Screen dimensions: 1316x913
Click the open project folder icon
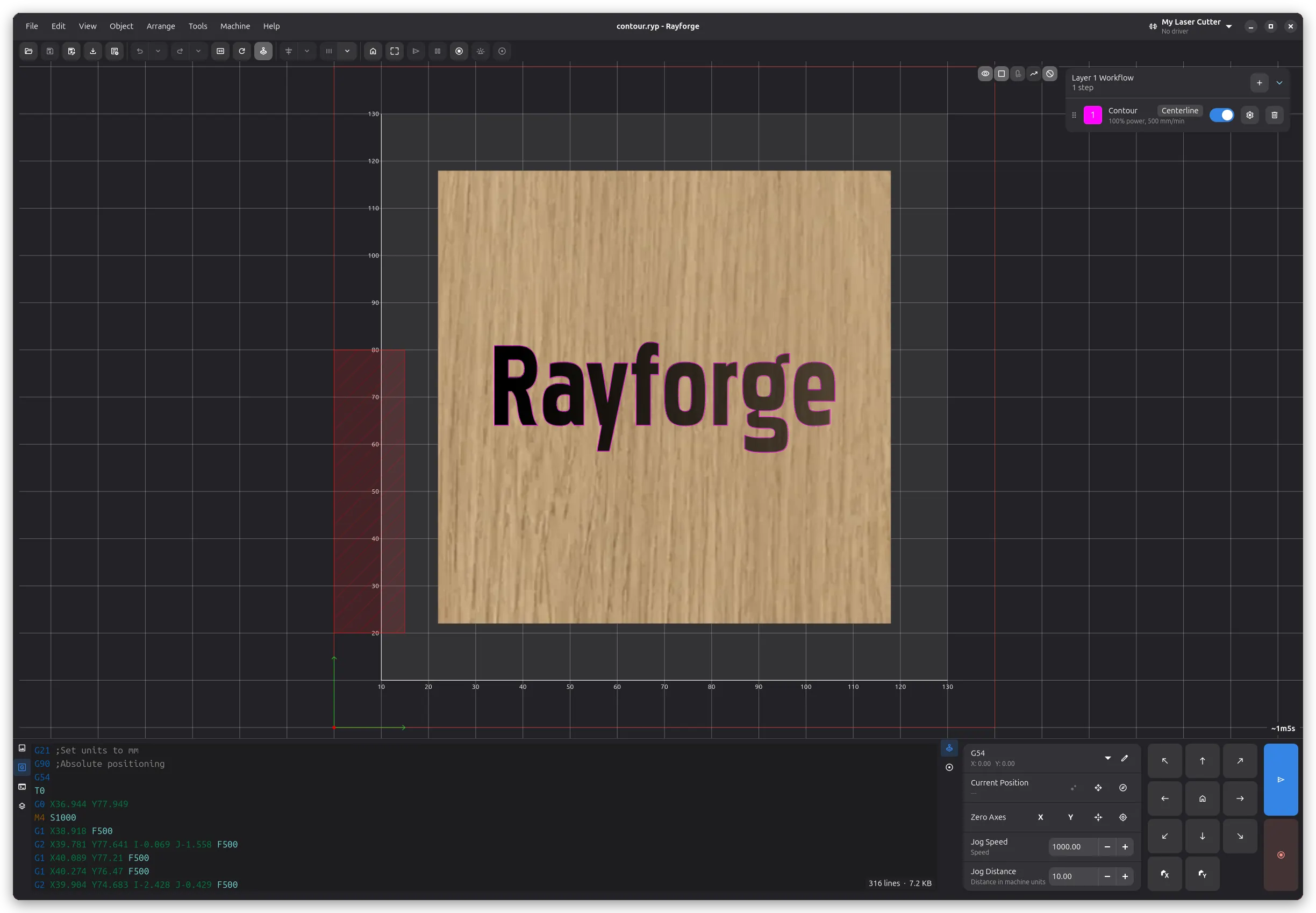pyautogui.click(x=28, y=51)
